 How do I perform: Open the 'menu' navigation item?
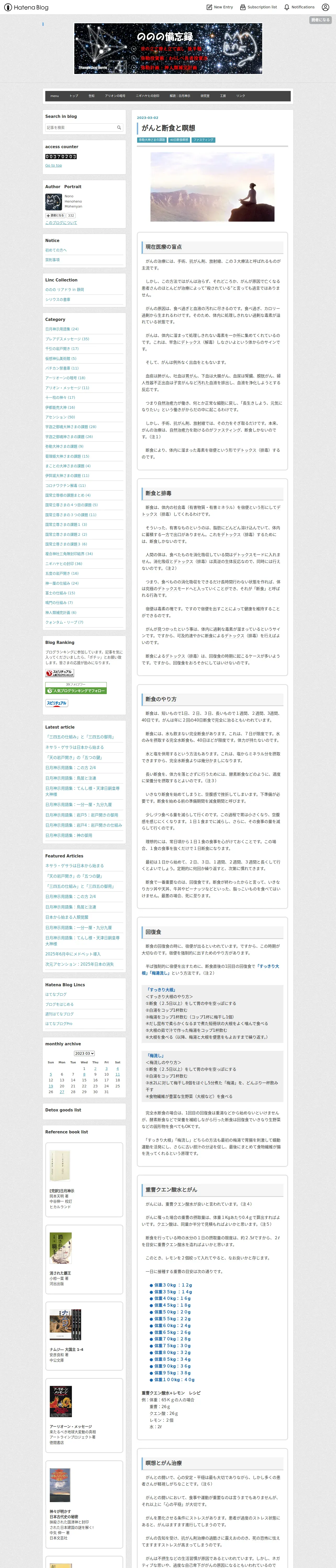point(55,96)
